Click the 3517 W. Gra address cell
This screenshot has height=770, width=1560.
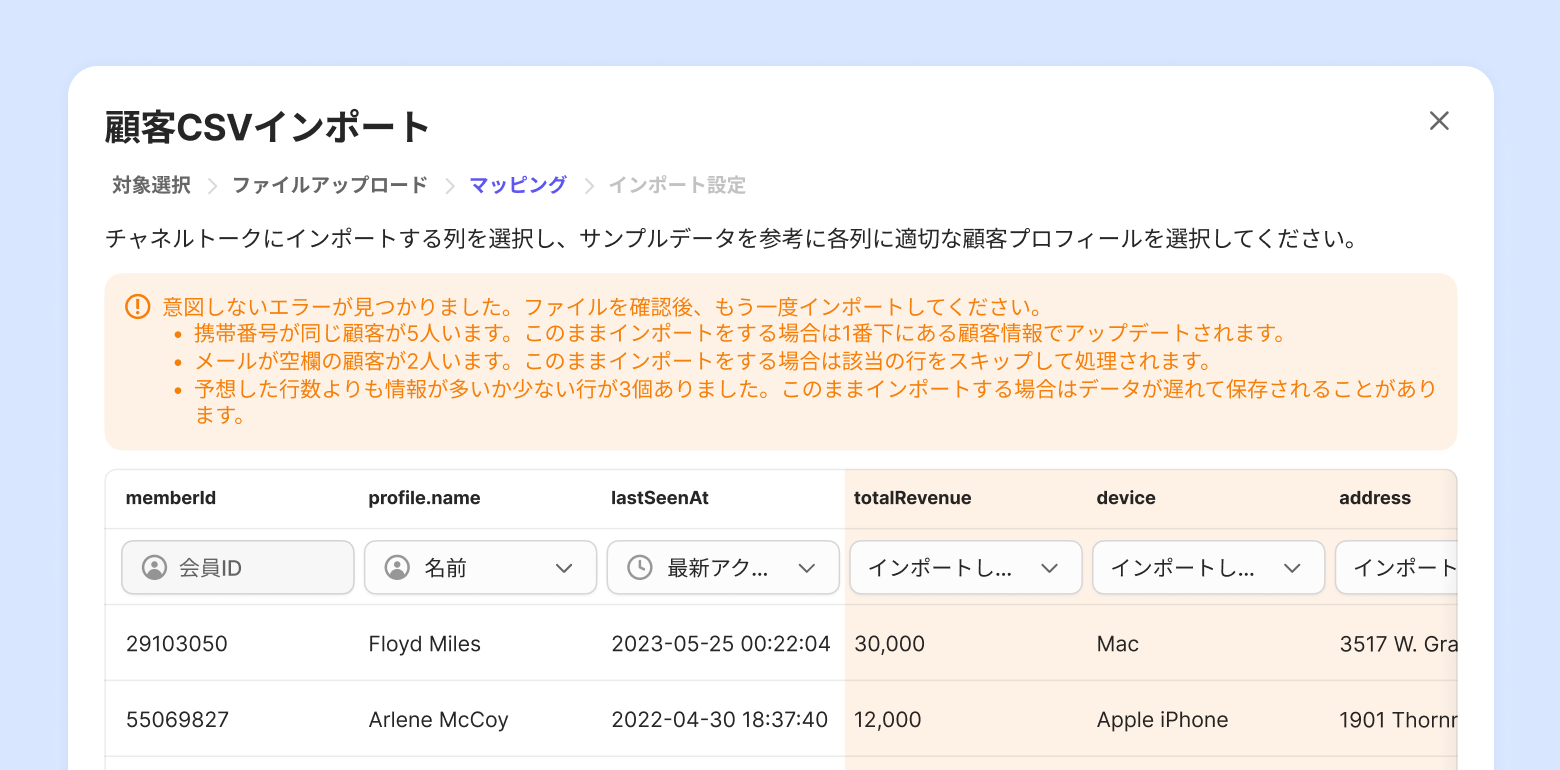(x=1398, y=644)
